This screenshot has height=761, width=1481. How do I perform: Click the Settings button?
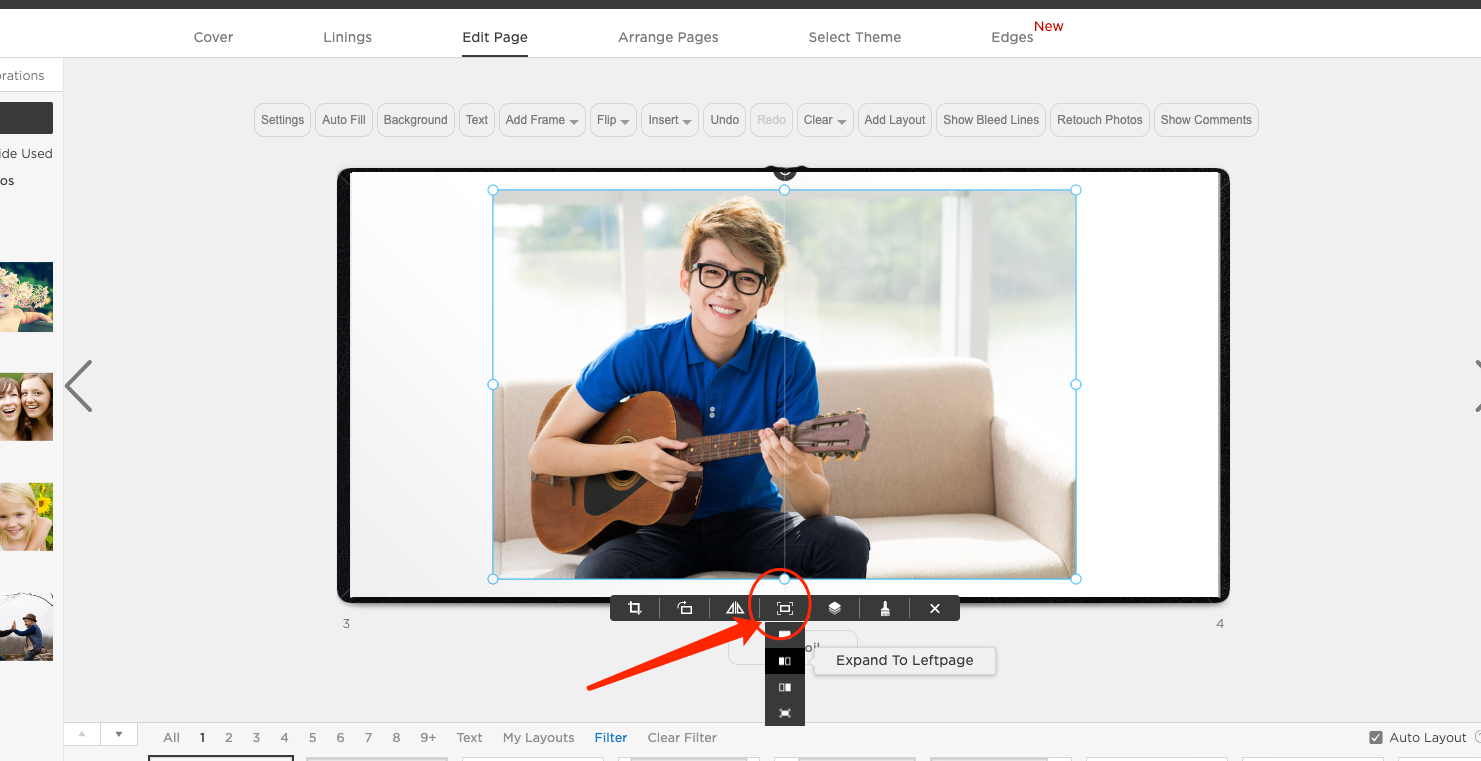tap(282, 120)
